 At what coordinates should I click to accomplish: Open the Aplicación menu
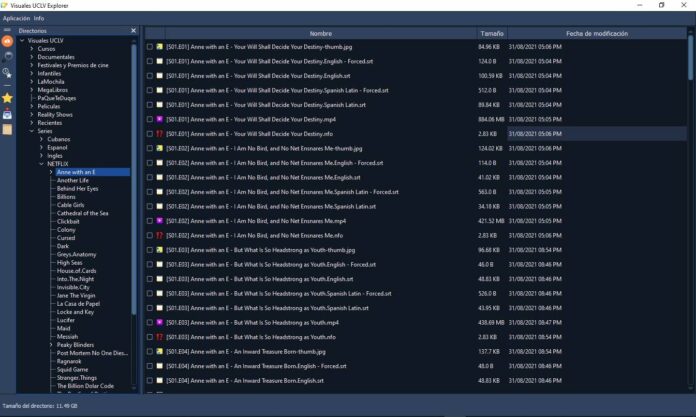coord(16,18)
